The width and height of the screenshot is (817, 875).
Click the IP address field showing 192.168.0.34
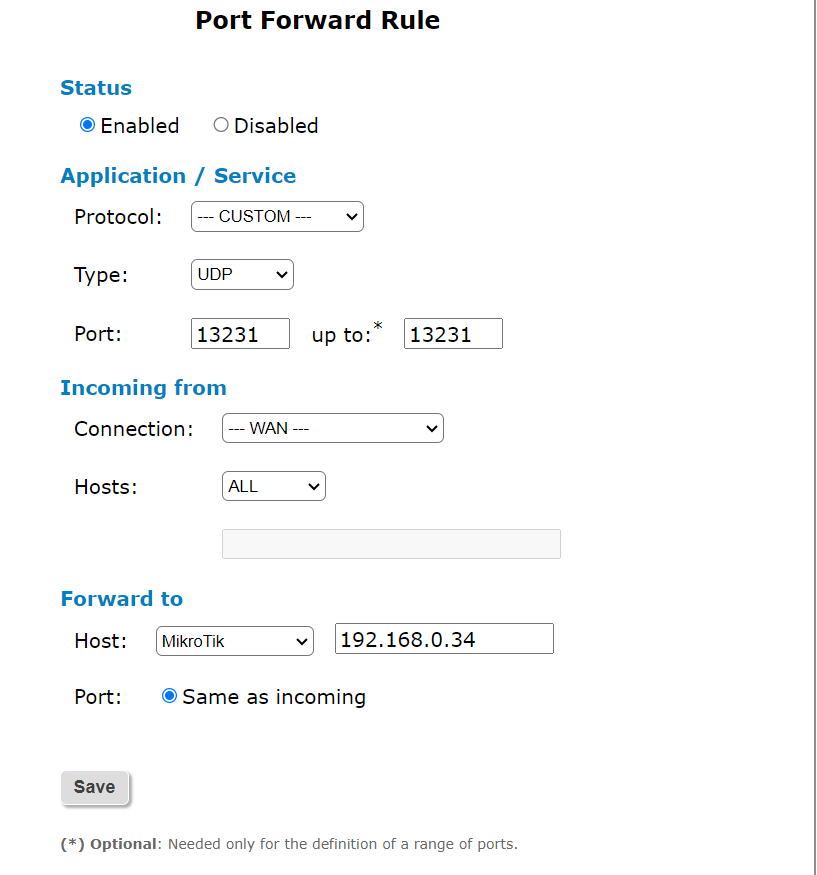point(444,639)
